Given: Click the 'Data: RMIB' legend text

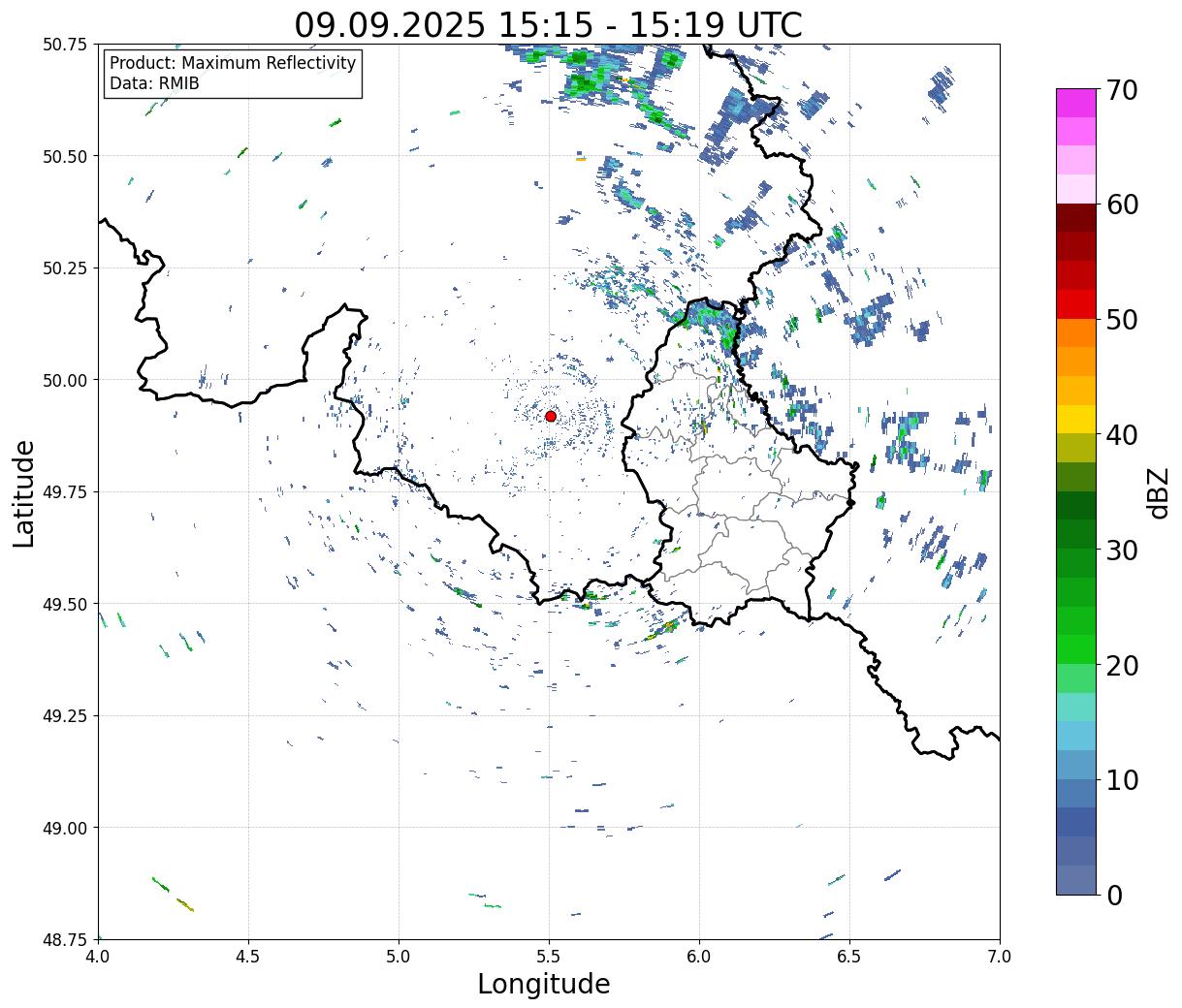Looking at the screenshot, I should point(154,83).
